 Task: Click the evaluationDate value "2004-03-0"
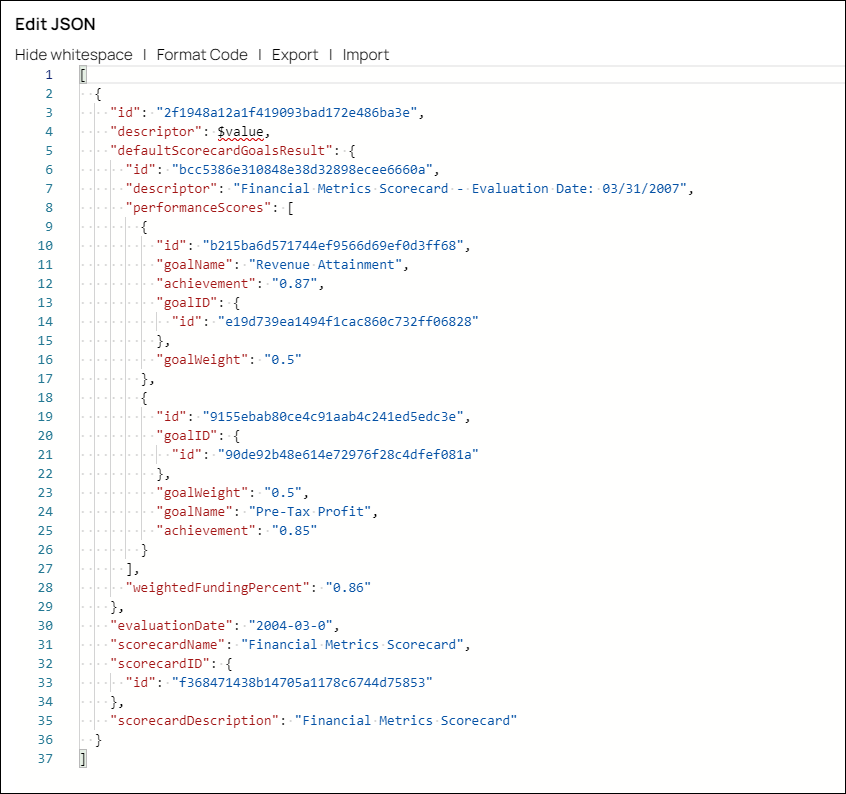point(291,626)
